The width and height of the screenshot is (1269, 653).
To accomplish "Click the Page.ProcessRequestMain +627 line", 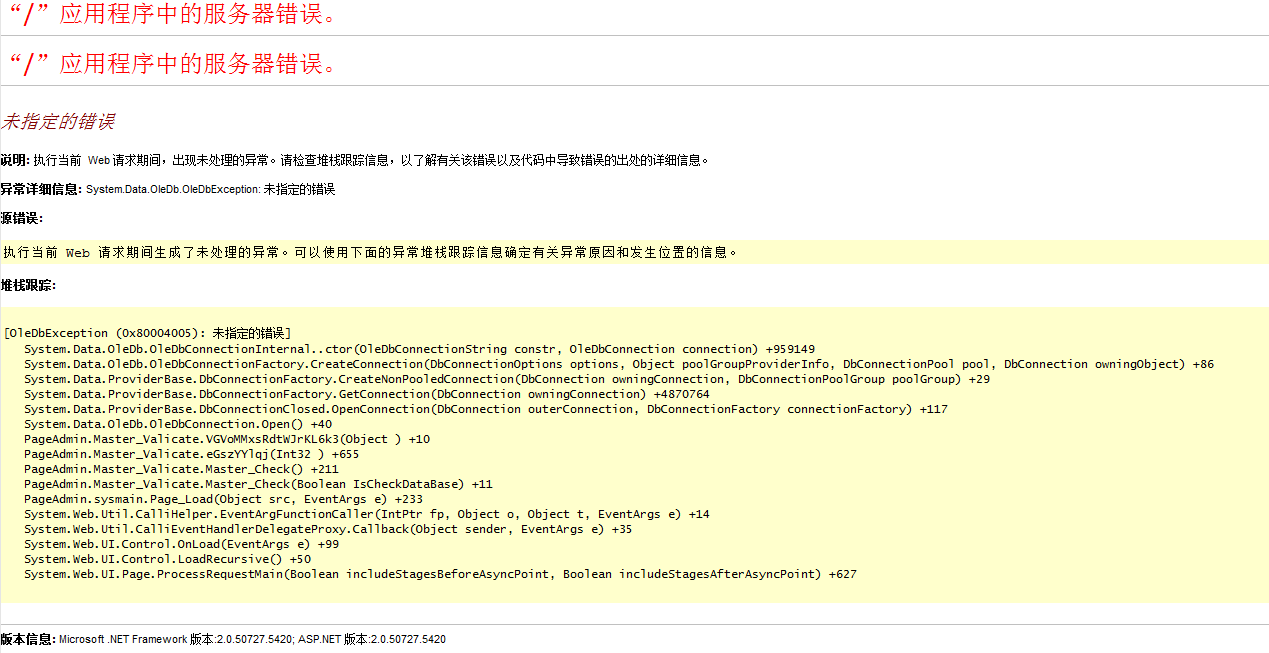I will click(x=440, y=574).
